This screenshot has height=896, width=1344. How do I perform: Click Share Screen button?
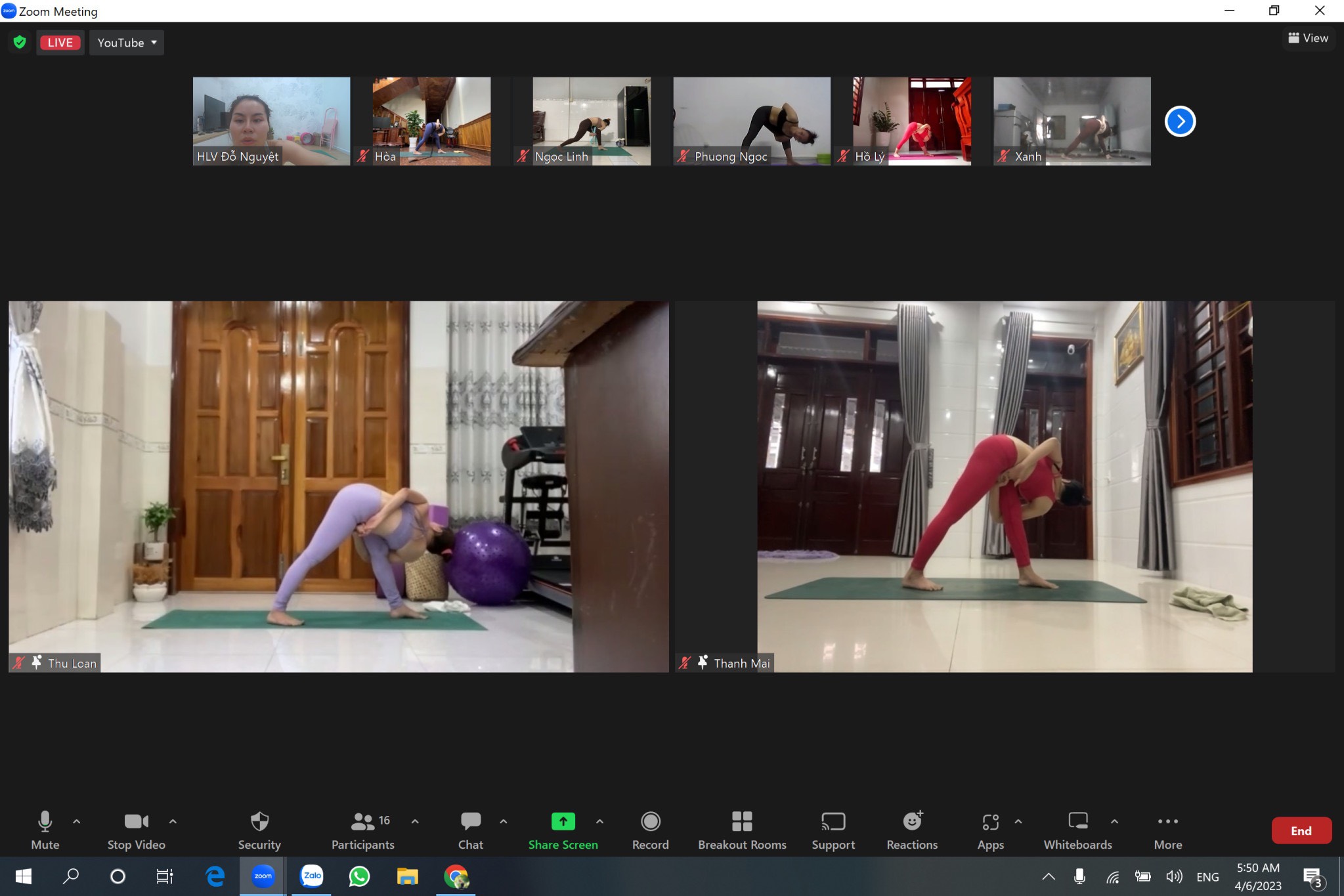tap(563, 830)
